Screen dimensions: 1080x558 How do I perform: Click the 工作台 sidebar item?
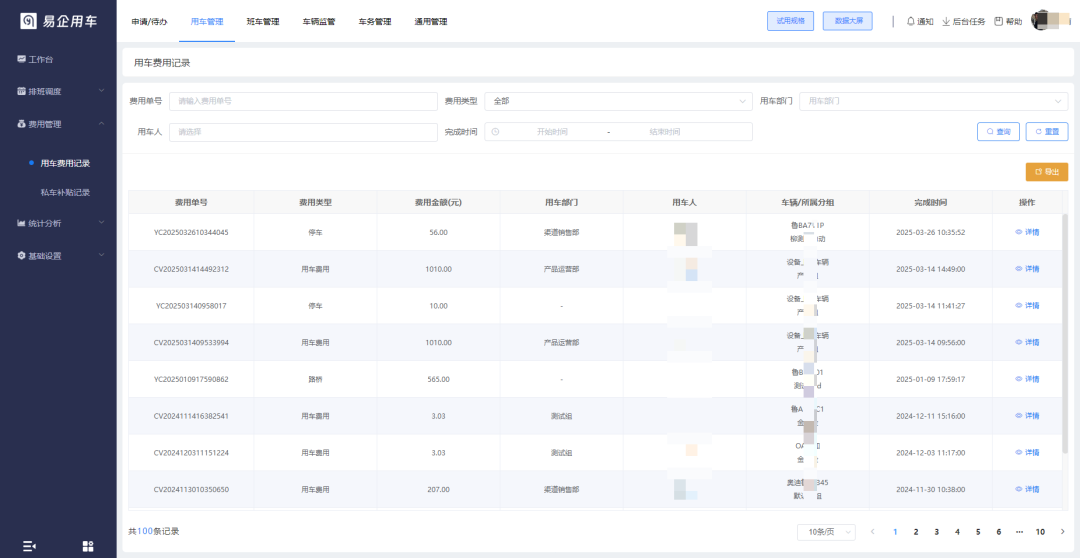tap(40, 59)
